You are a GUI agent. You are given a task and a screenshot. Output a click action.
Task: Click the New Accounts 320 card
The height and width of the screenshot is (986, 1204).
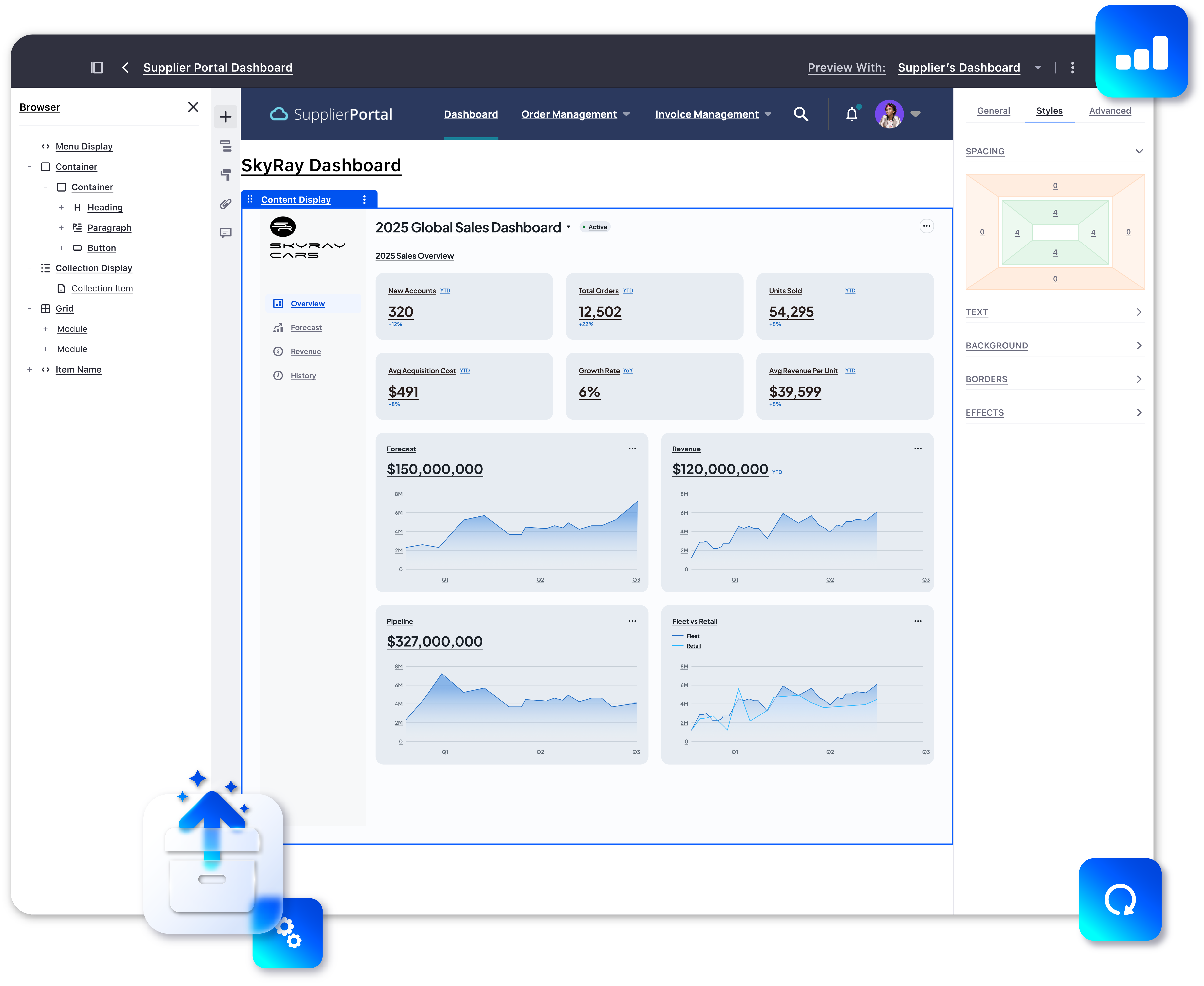[x=464, y=306]
